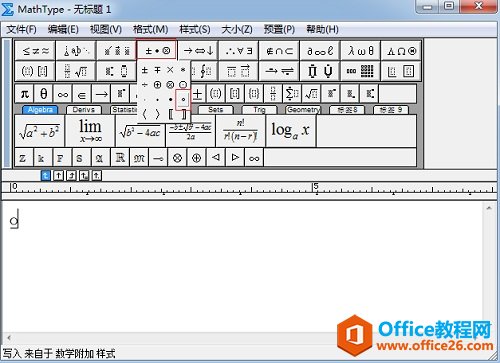Insert the division sign from palette
Screen dimensions: 500x363
tap(145, 85)
